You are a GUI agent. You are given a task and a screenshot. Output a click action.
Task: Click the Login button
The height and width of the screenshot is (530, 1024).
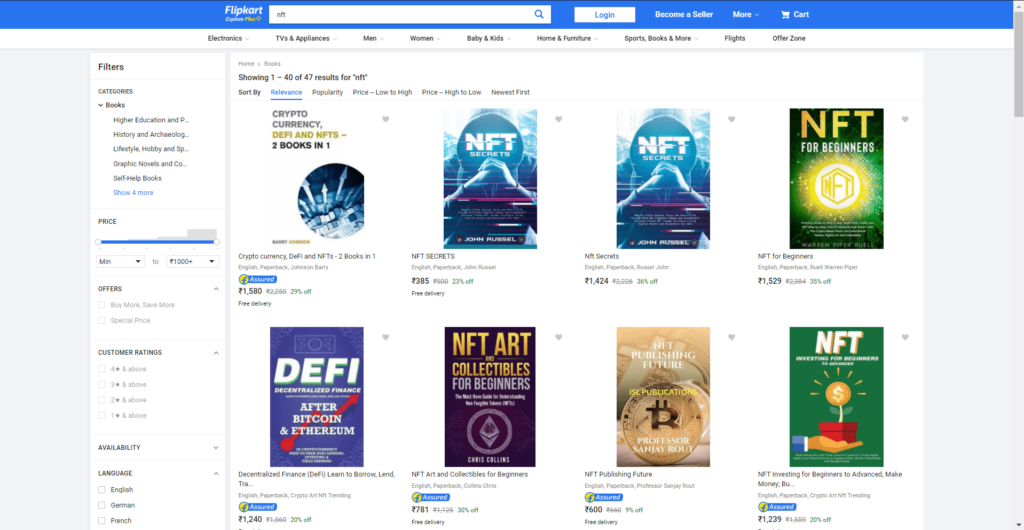pyautogui.click(x=605, y=14)
